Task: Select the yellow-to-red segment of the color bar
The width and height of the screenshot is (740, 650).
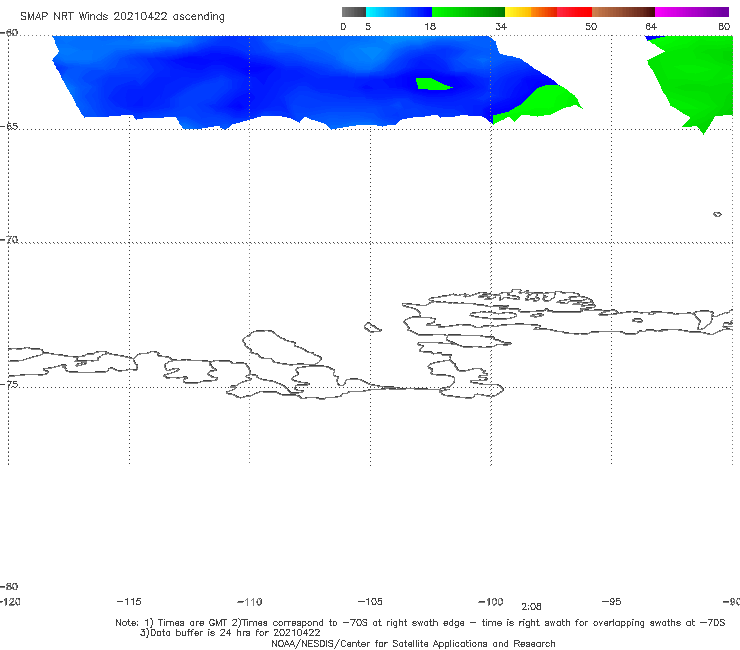Action: pos(548,12)
